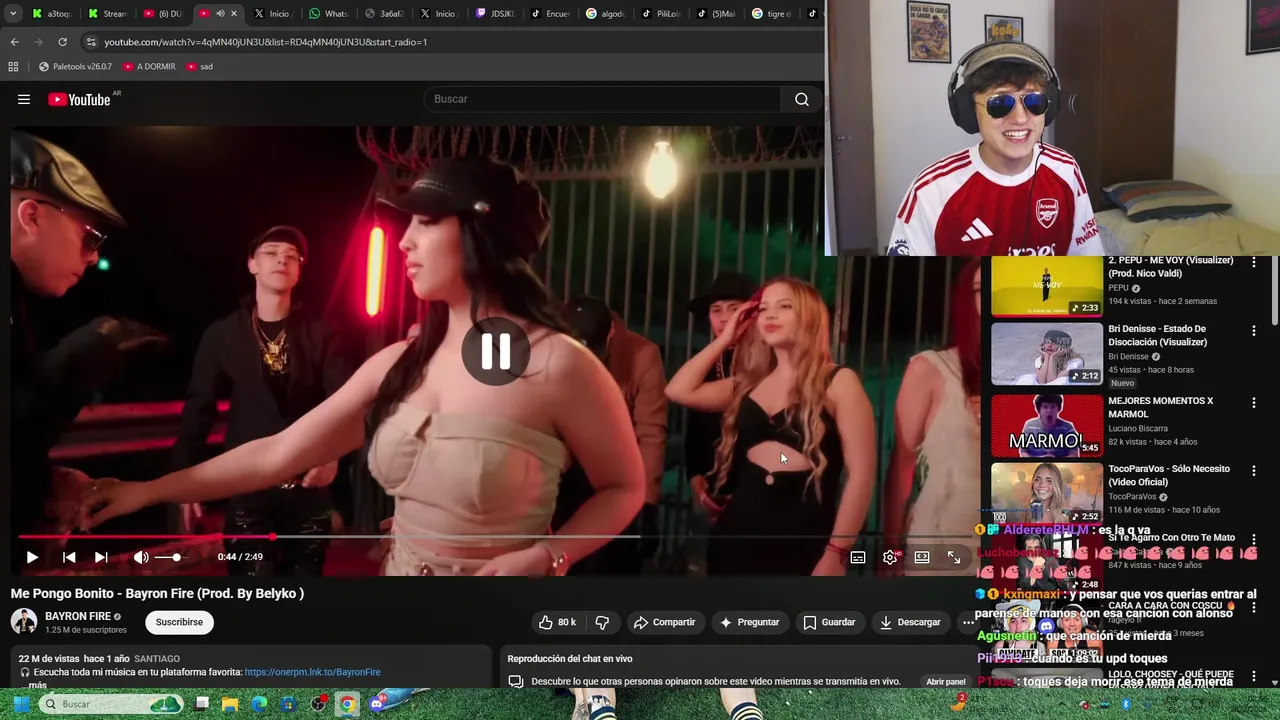Click the Preguntar button
1280x720 pixels.
(749, 622)
